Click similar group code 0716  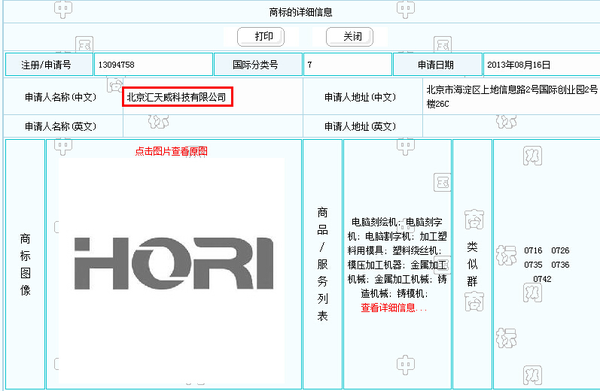coord(533,251)
